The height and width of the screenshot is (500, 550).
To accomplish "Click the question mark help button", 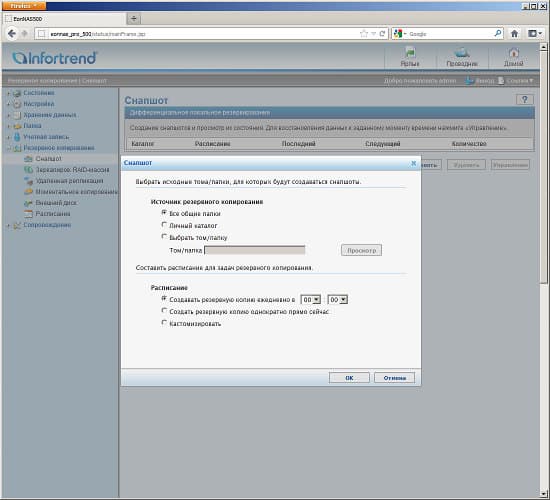I will pos(525,100).
